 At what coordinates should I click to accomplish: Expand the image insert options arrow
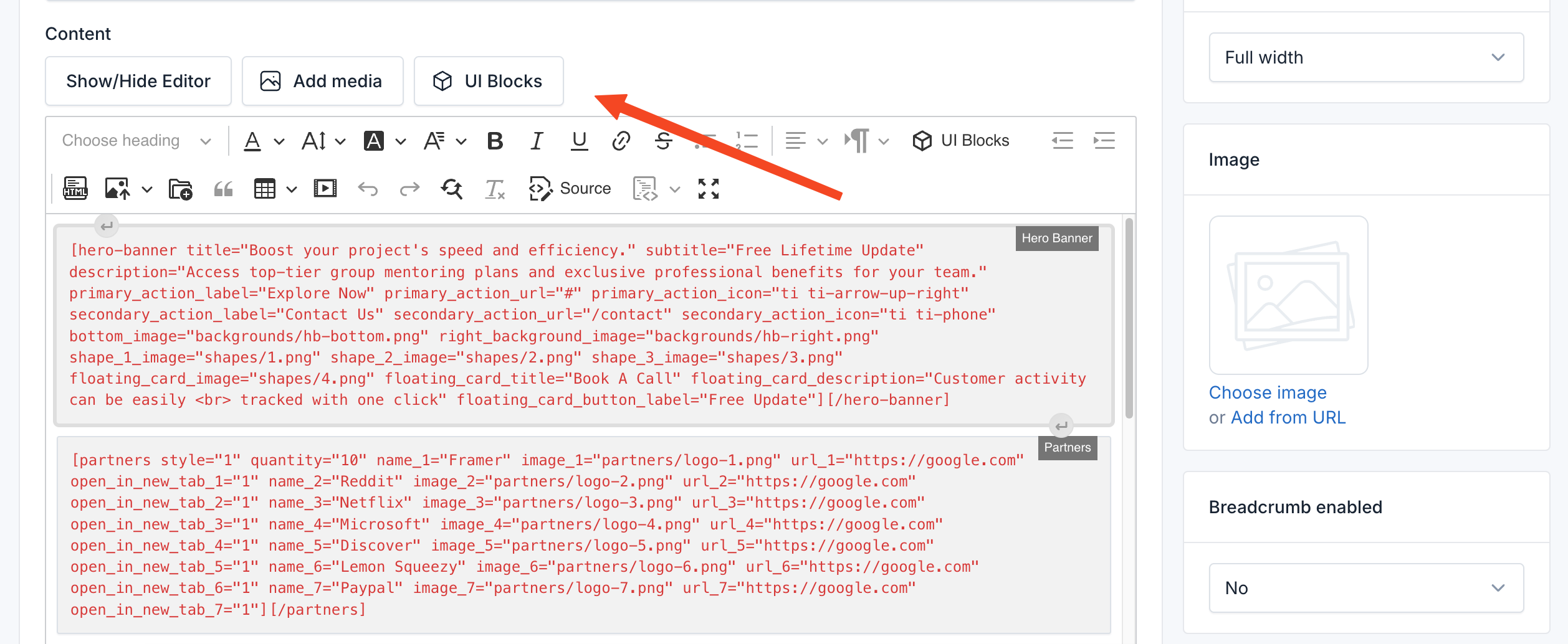(x=147, y=189)
